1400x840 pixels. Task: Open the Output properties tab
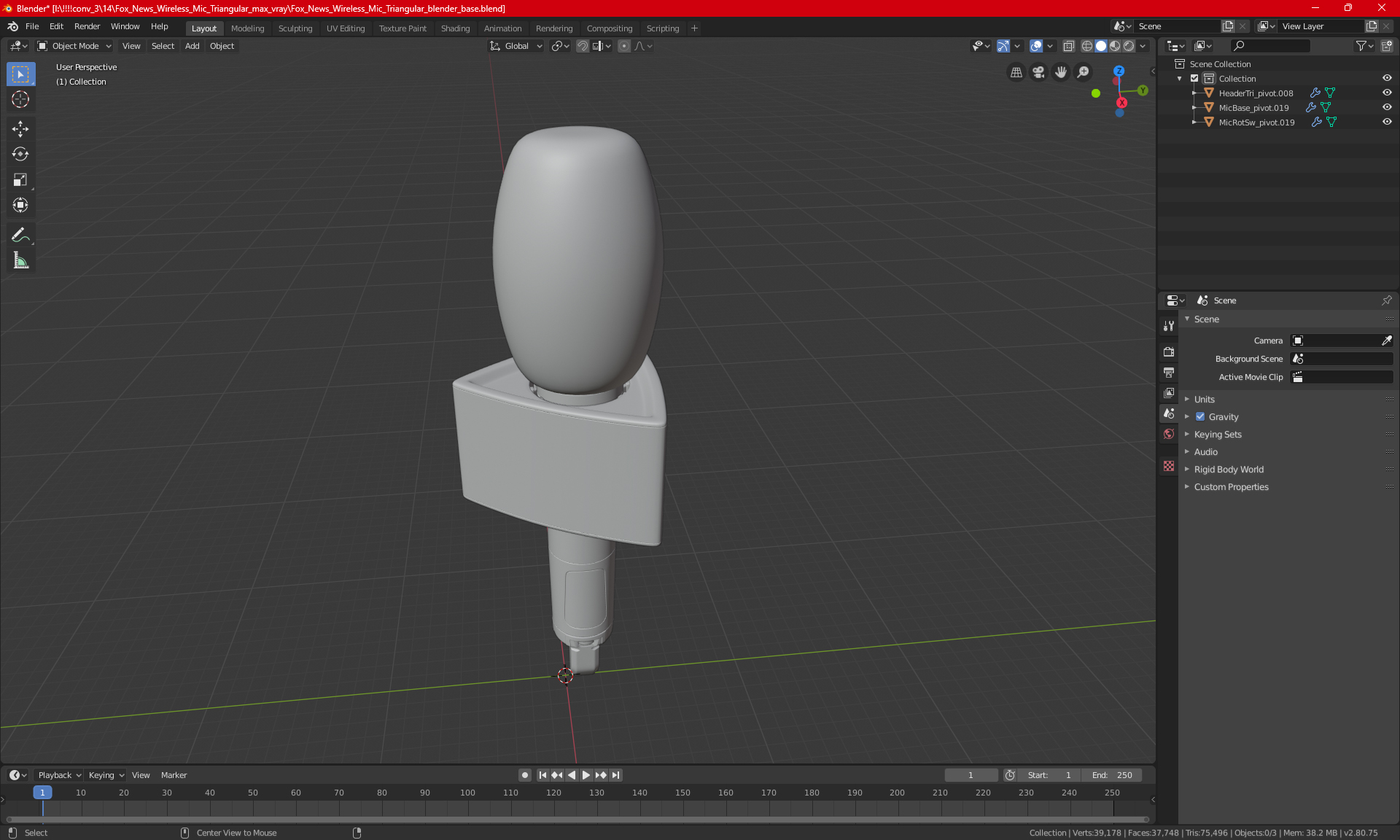pos(1169,373)
